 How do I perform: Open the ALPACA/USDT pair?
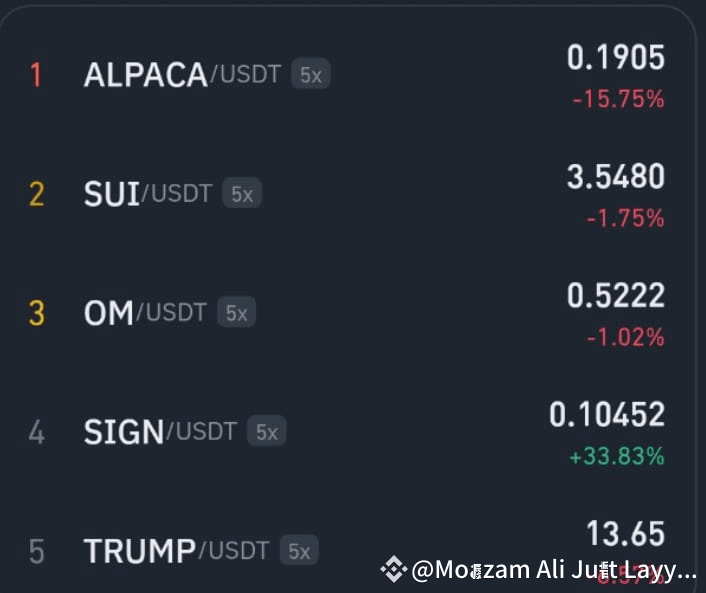tap(182, 74)
